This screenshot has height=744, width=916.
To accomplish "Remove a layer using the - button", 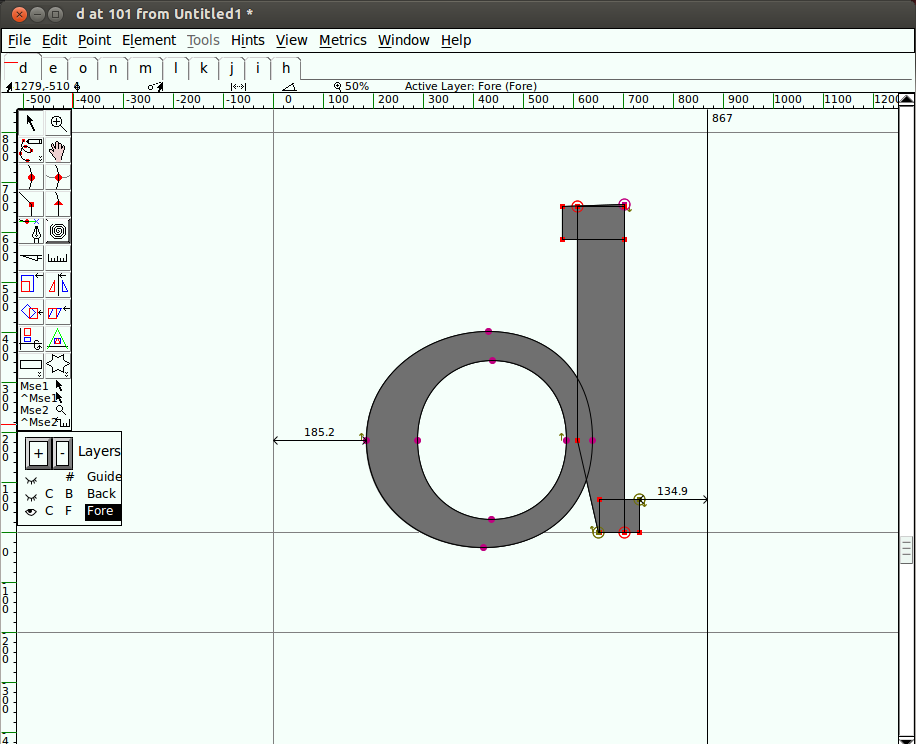I will coord(63,454).
